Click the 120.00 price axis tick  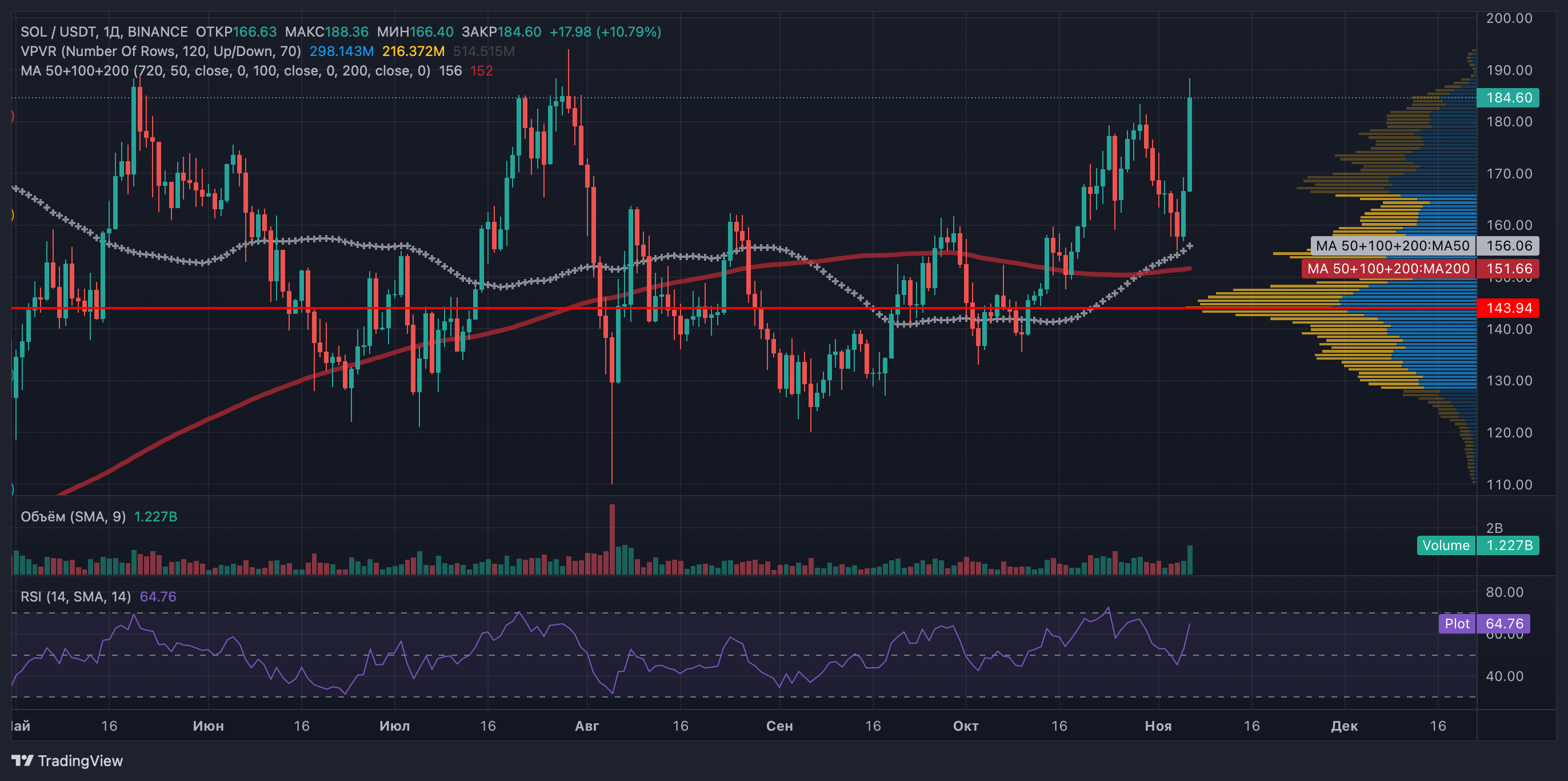pyautogui.click(x=1509, y=433)
